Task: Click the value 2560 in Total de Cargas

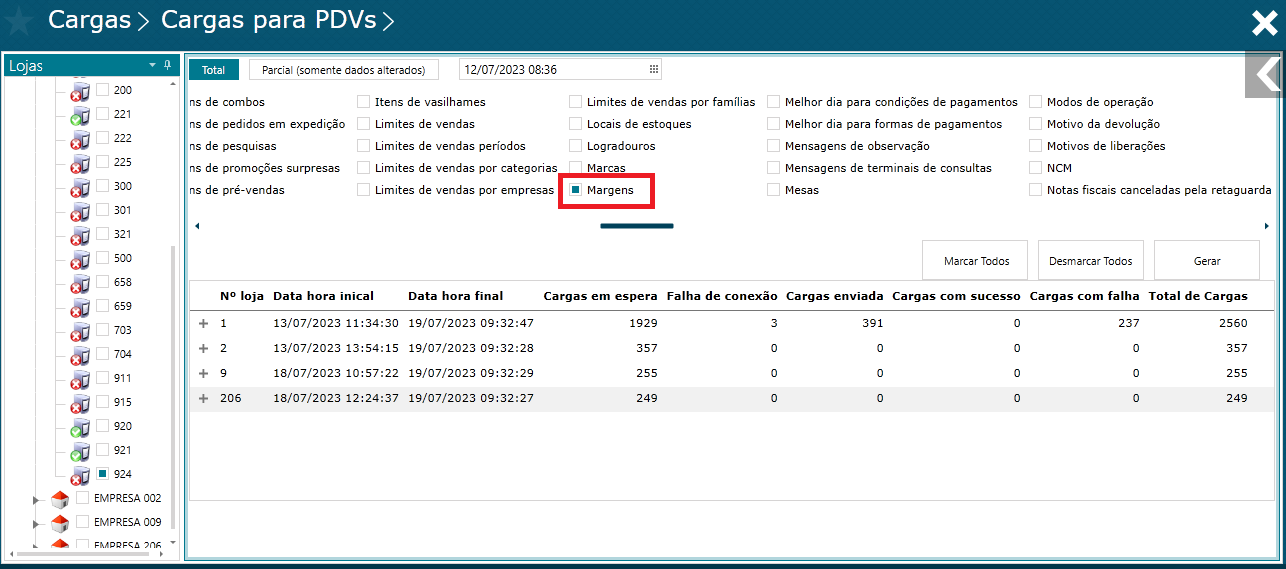Action: point(1234,324)
